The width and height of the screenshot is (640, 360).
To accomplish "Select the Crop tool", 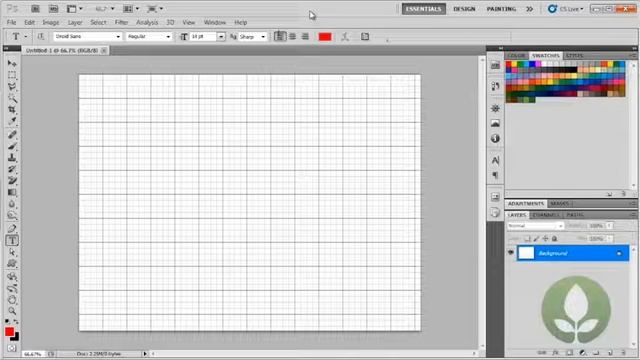I will coord(12,109).
